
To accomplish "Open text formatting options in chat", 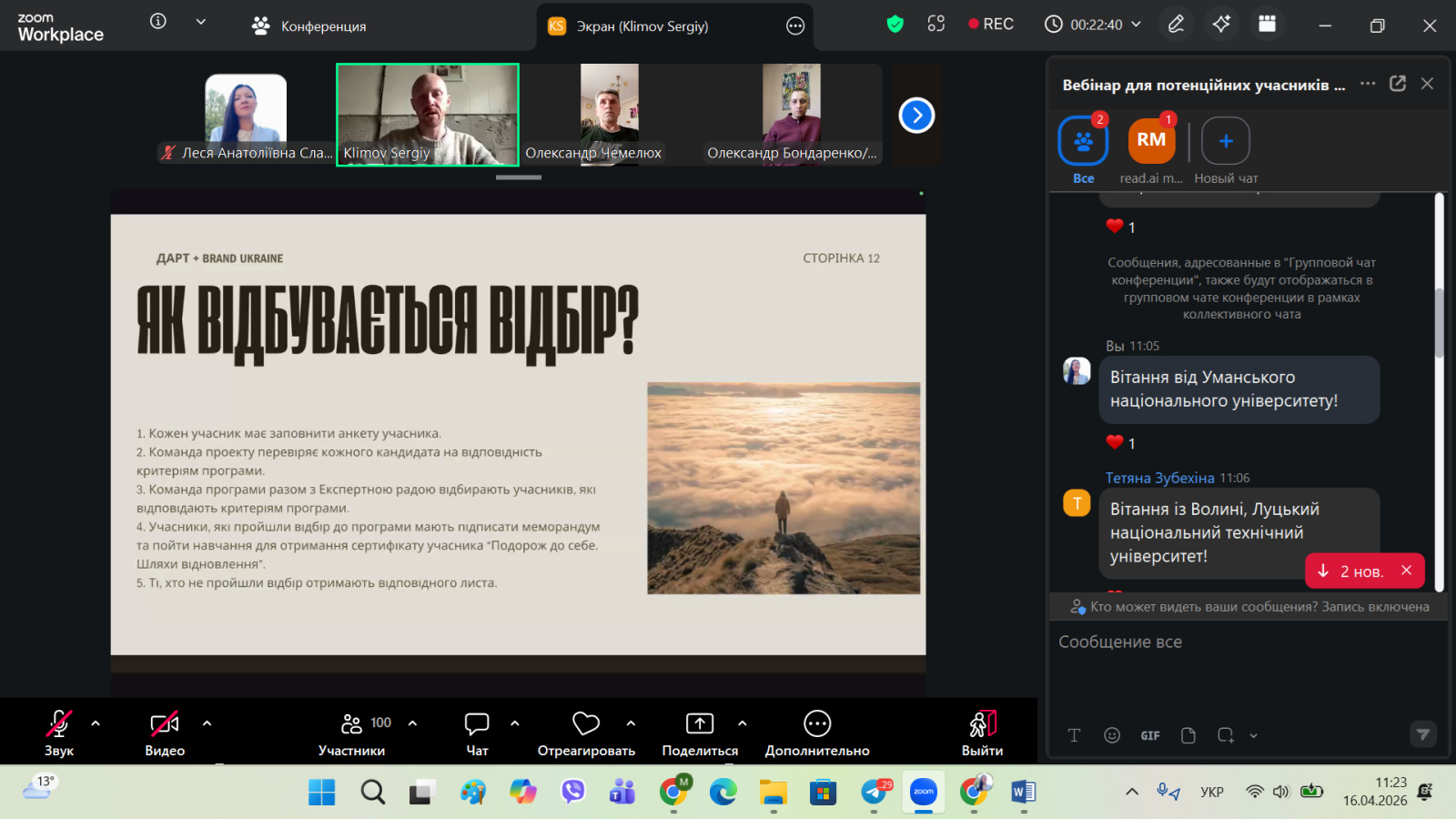I will (x=1074, y=735).
